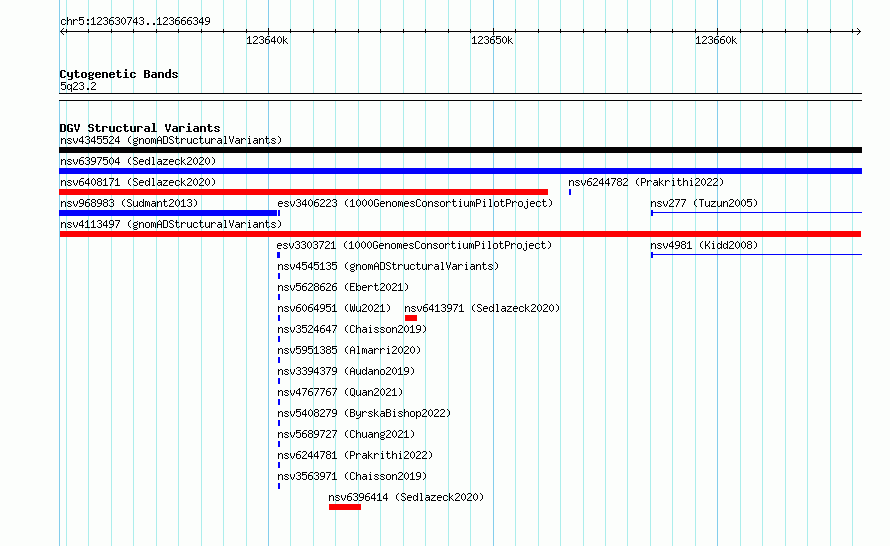Image resolution: width=890 pixels, height=546 pixels.
Task: Click the 123660k ruler label
Action: (x=716, y=40)
